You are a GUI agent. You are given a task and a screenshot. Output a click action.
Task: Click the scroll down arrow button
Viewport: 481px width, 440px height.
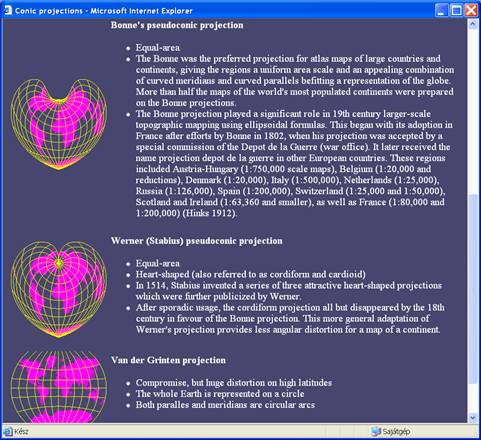pyautogui.click(x=472, y=417)
